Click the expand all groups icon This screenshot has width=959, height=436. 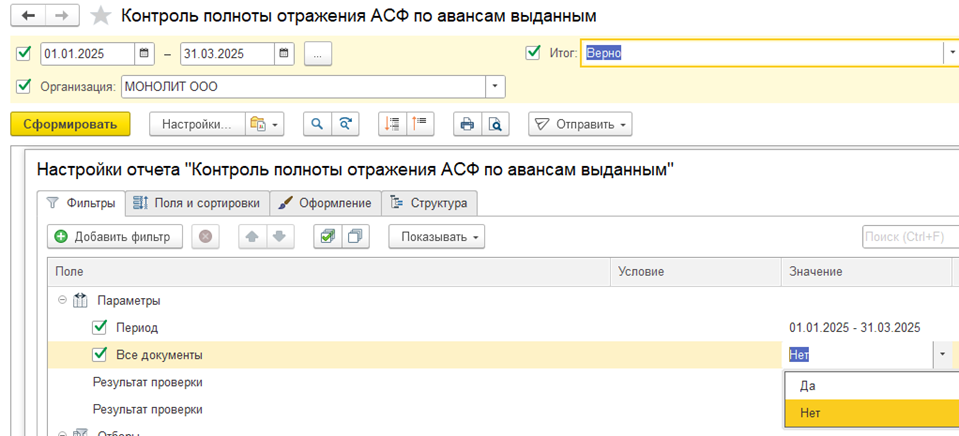tap(392, 124)
